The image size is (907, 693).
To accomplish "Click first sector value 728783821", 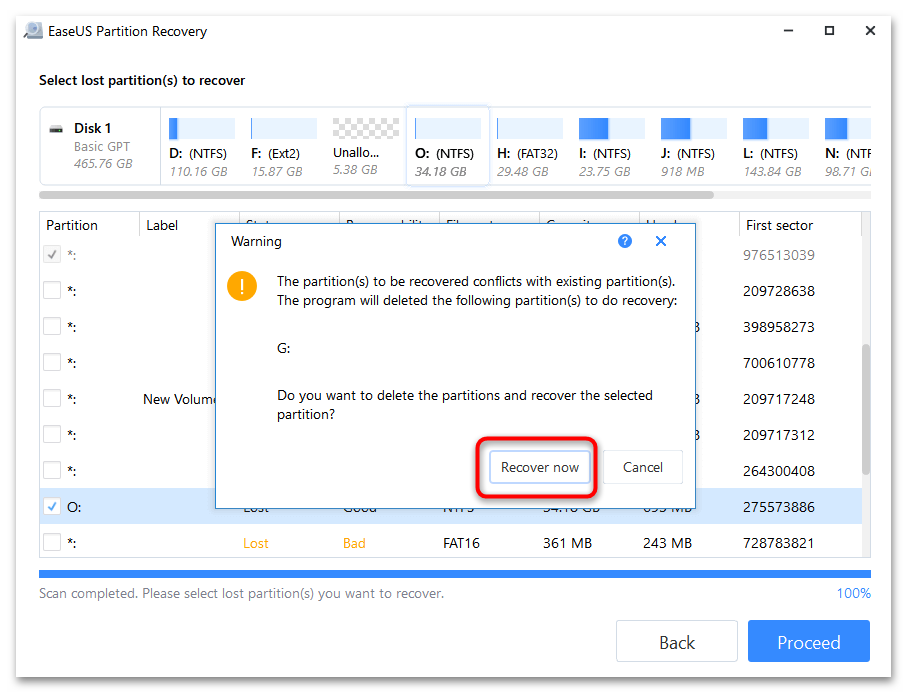I will 779,543.
